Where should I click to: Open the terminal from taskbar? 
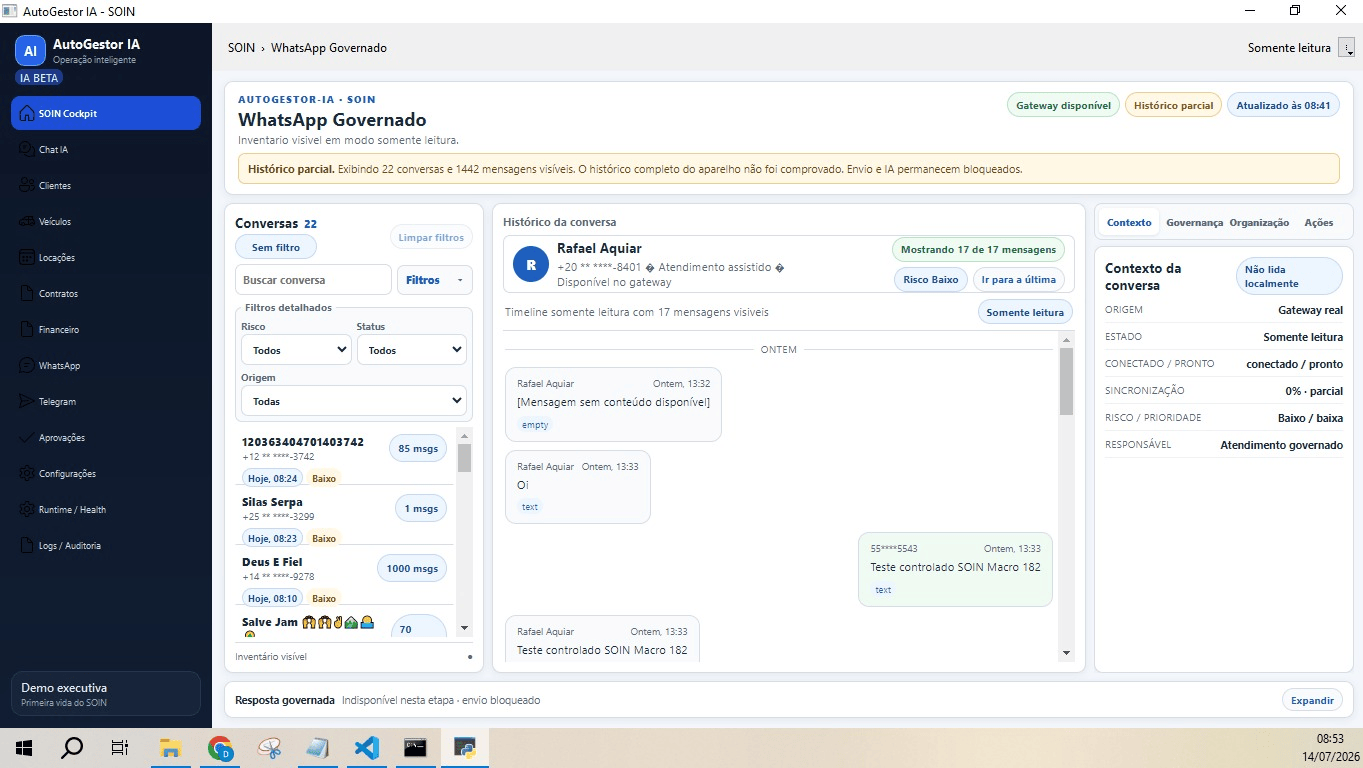416,747
